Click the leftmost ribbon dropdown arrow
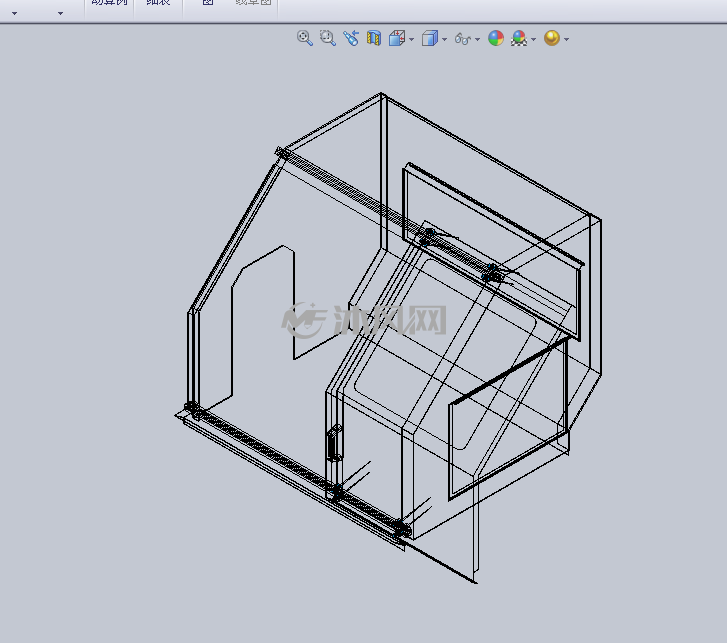The width and height of the screenshot is (727, 643). pyautogui.click(x=14, y=13)
